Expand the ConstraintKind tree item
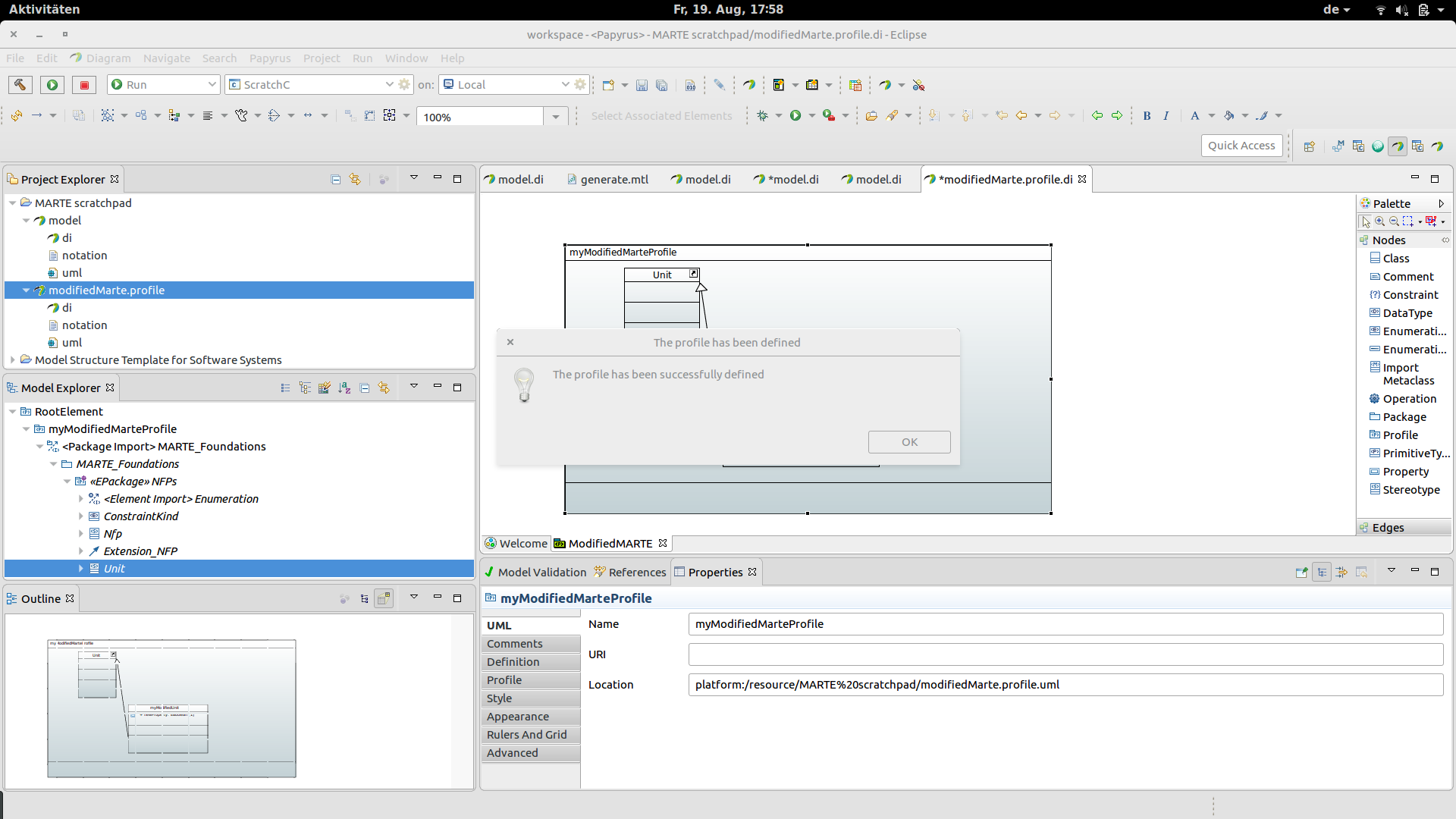The image size is (1456, 819). click(x=81, y=516)
